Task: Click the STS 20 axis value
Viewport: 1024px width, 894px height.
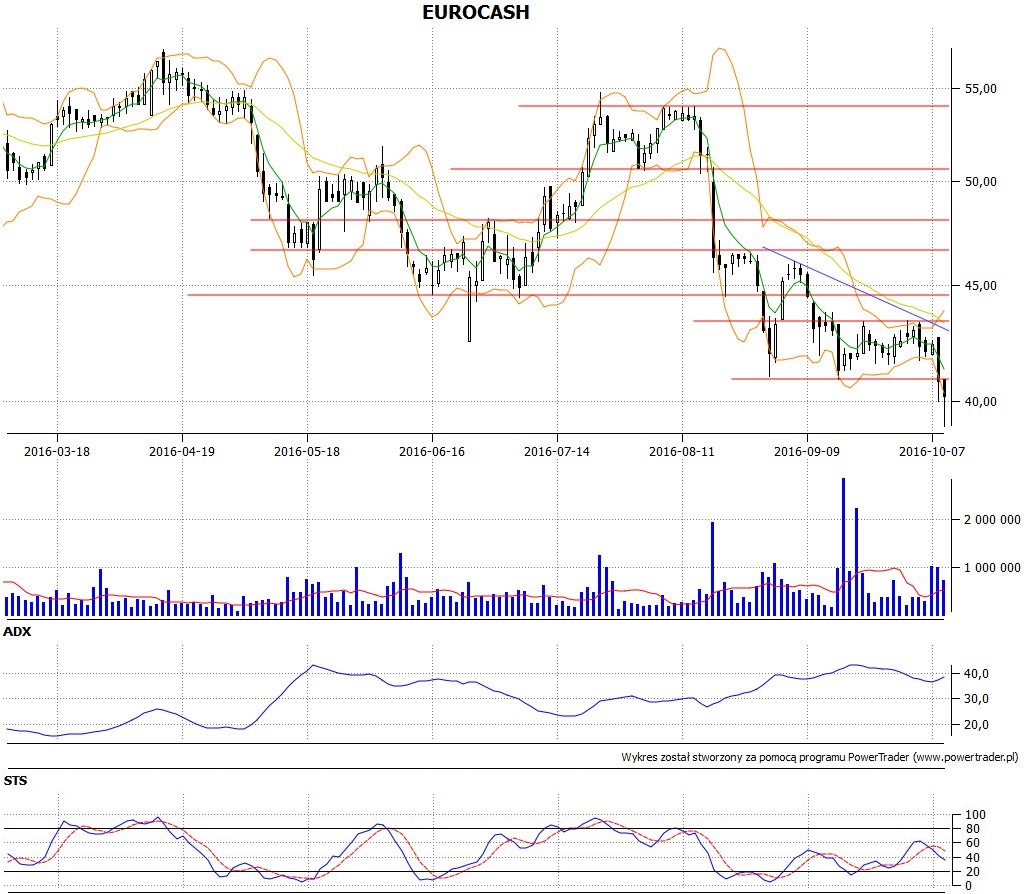Action: pyautogui.click(x=972, y=872)
